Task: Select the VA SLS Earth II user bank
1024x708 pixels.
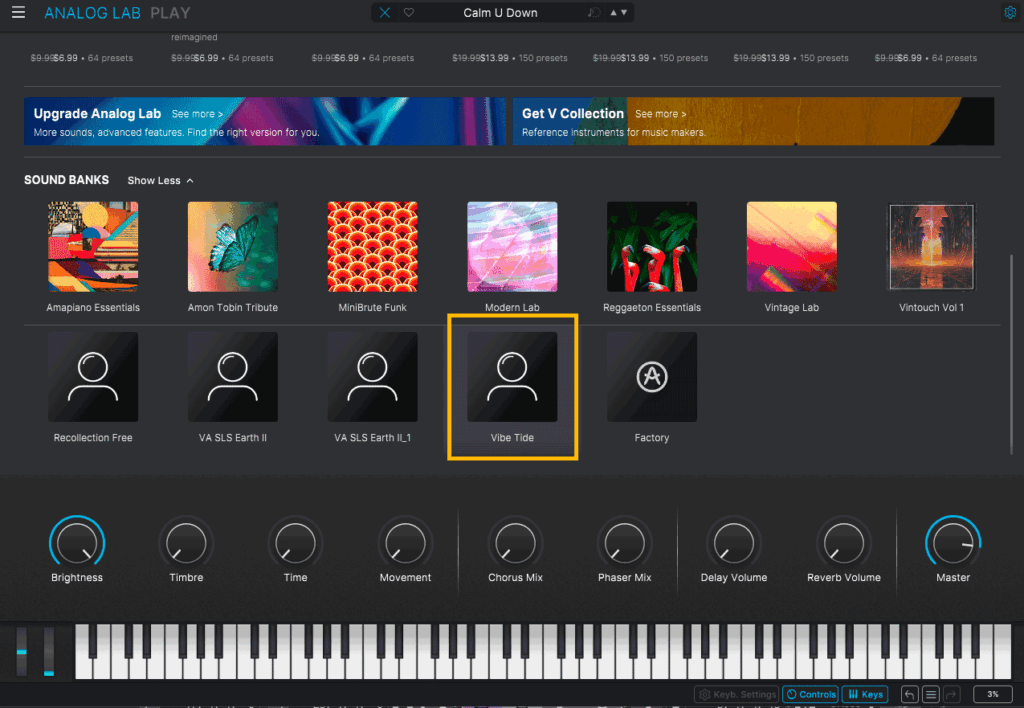Action: [232, 387]
